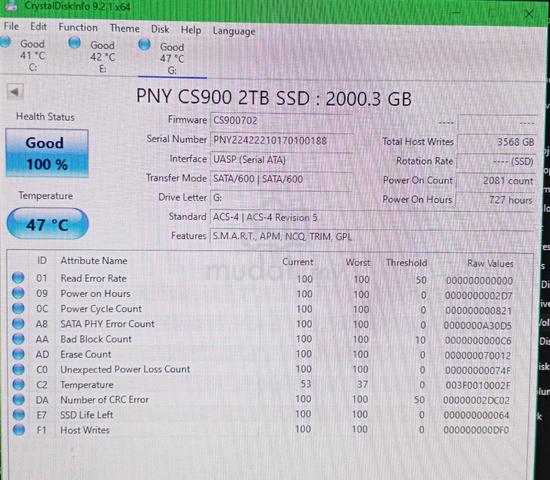Click the Temperature attribute status orb
This screenshot has height=480, width=550.
click(19, 384)
